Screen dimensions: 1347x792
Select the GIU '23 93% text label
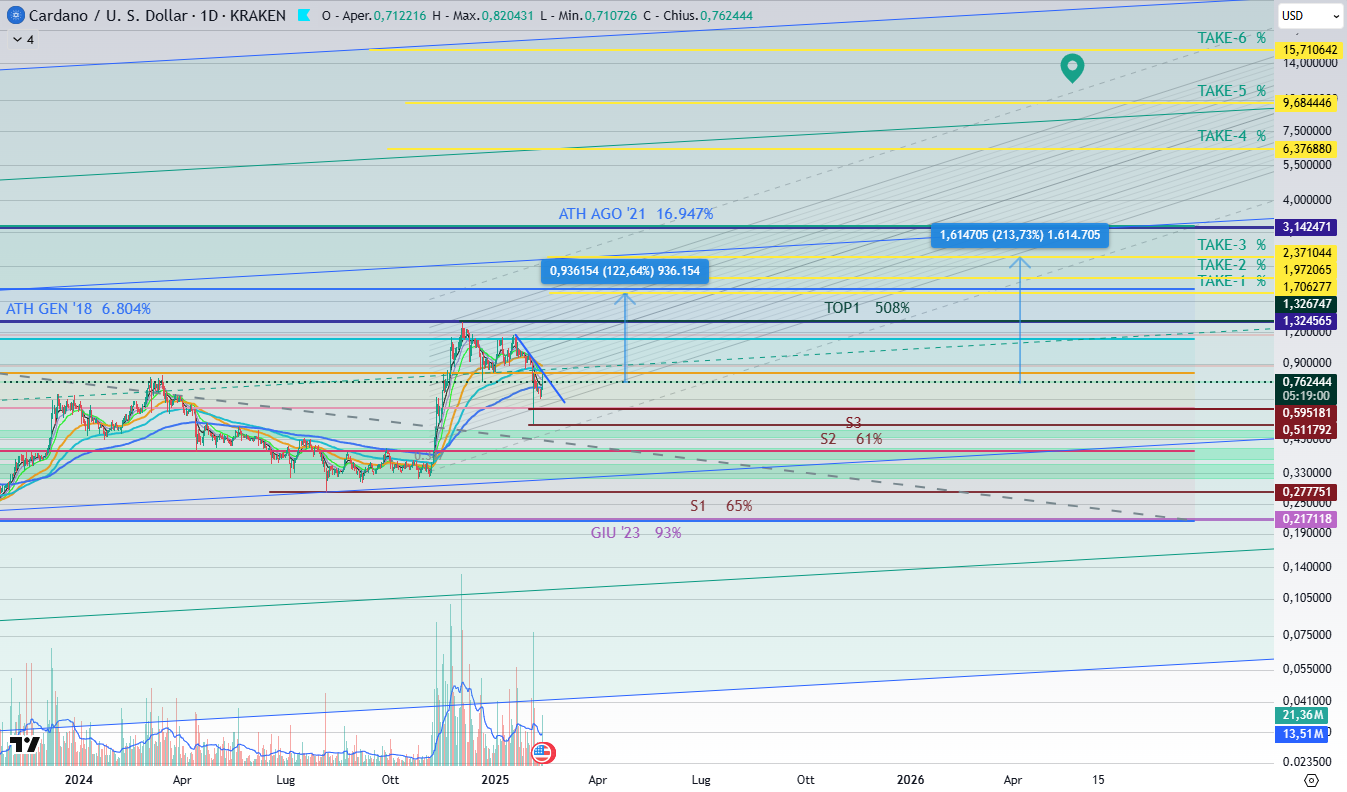(x=636, y=533)
